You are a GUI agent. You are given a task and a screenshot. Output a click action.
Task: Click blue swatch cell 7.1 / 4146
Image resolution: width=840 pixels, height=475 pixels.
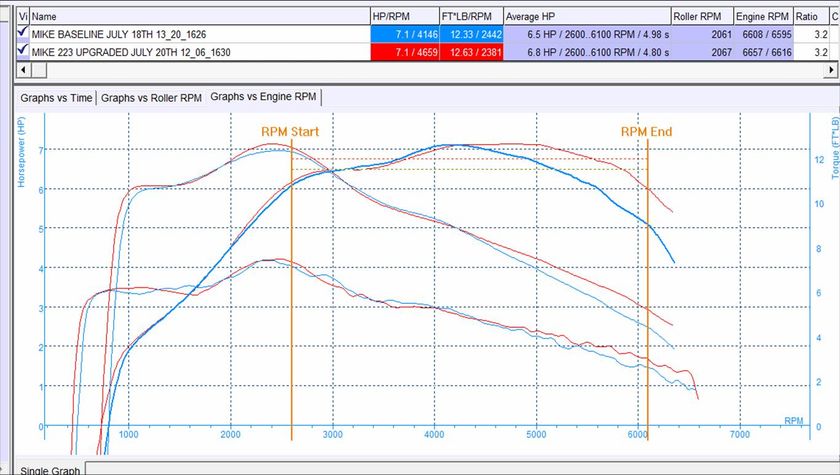click(x=405, y=34)
